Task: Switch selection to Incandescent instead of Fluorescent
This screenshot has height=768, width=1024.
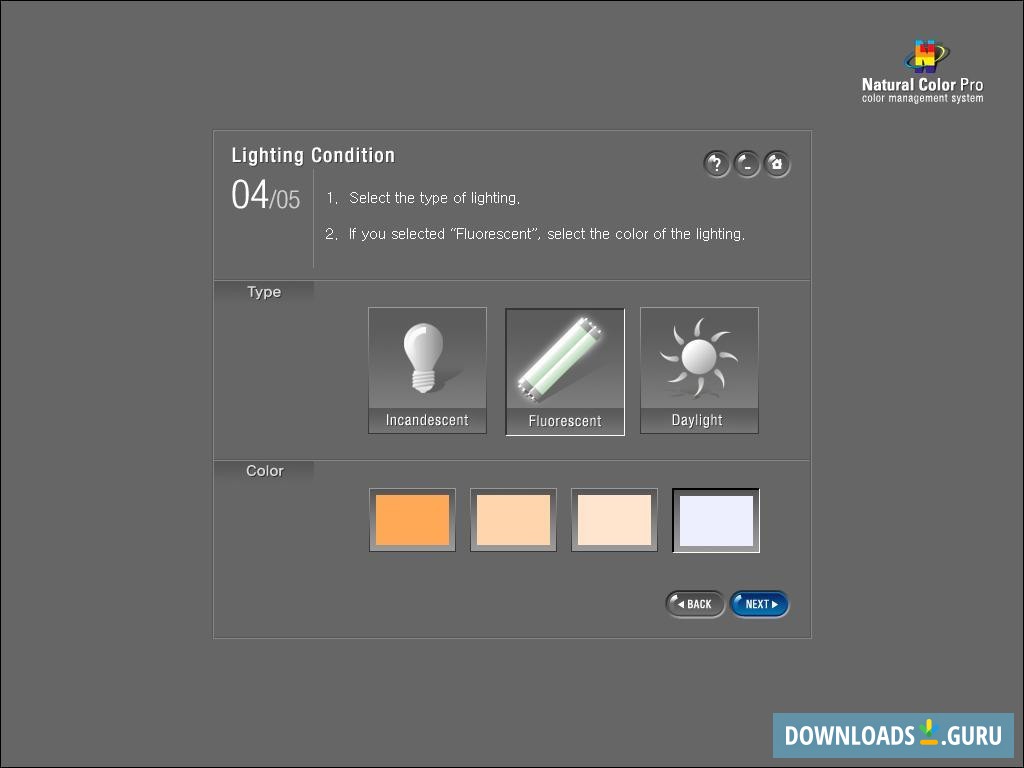Action: (427, 370)
